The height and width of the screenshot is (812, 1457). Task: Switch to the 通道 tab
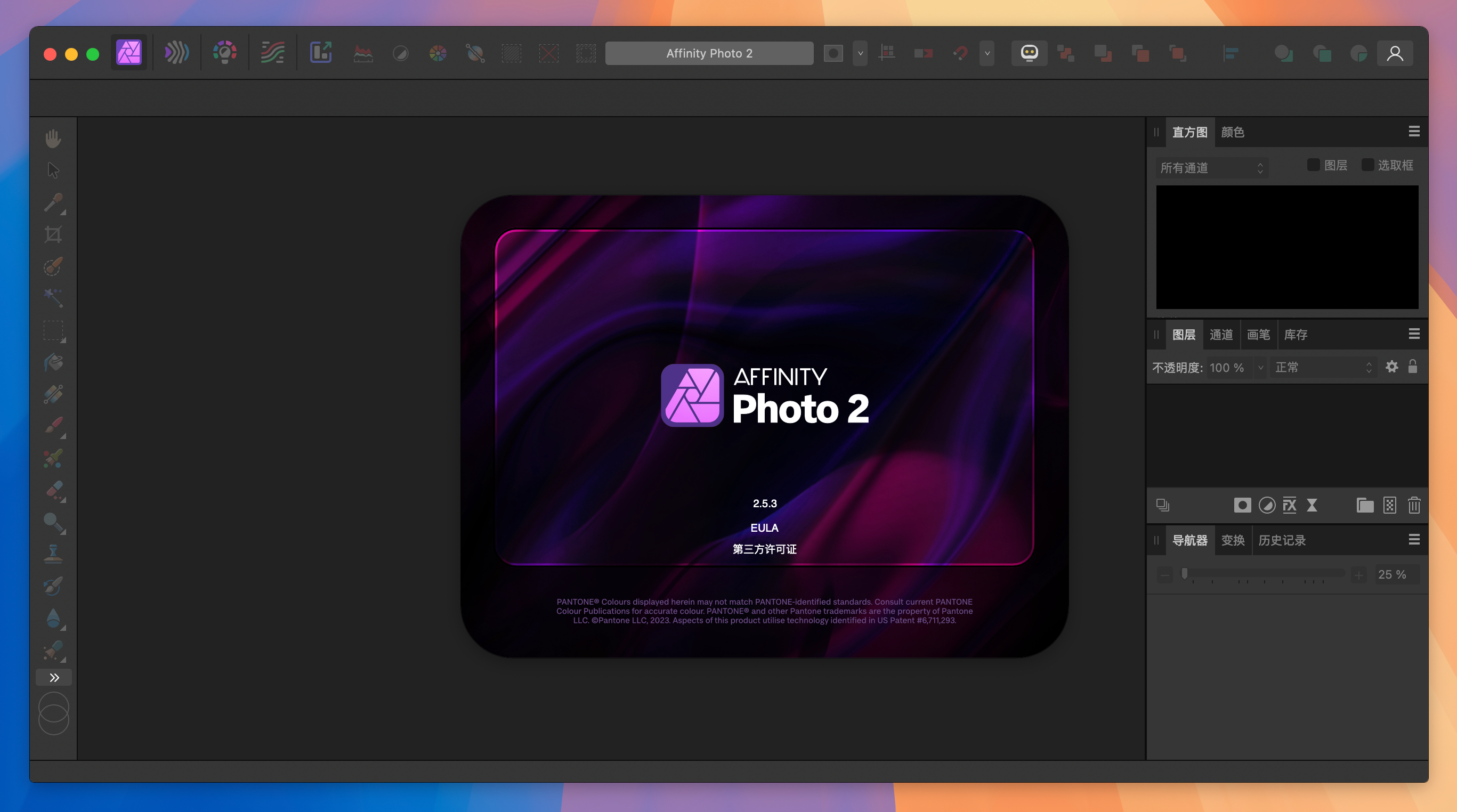tap(1220, 335)
